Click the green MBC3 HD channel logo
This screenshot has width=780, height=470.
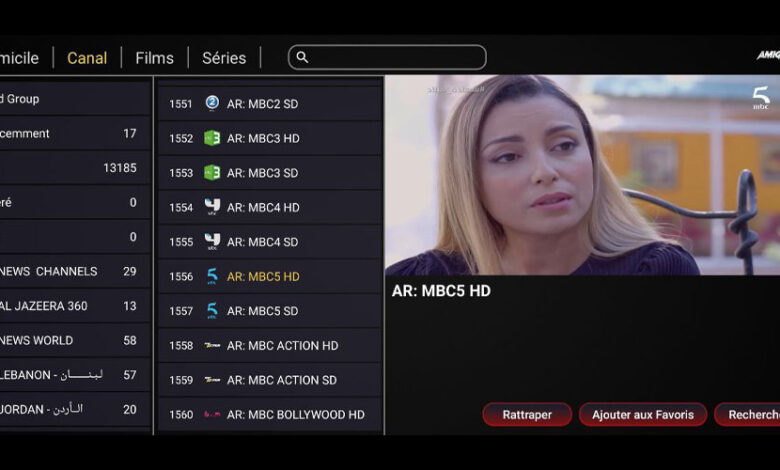click(x=212, y=138)
